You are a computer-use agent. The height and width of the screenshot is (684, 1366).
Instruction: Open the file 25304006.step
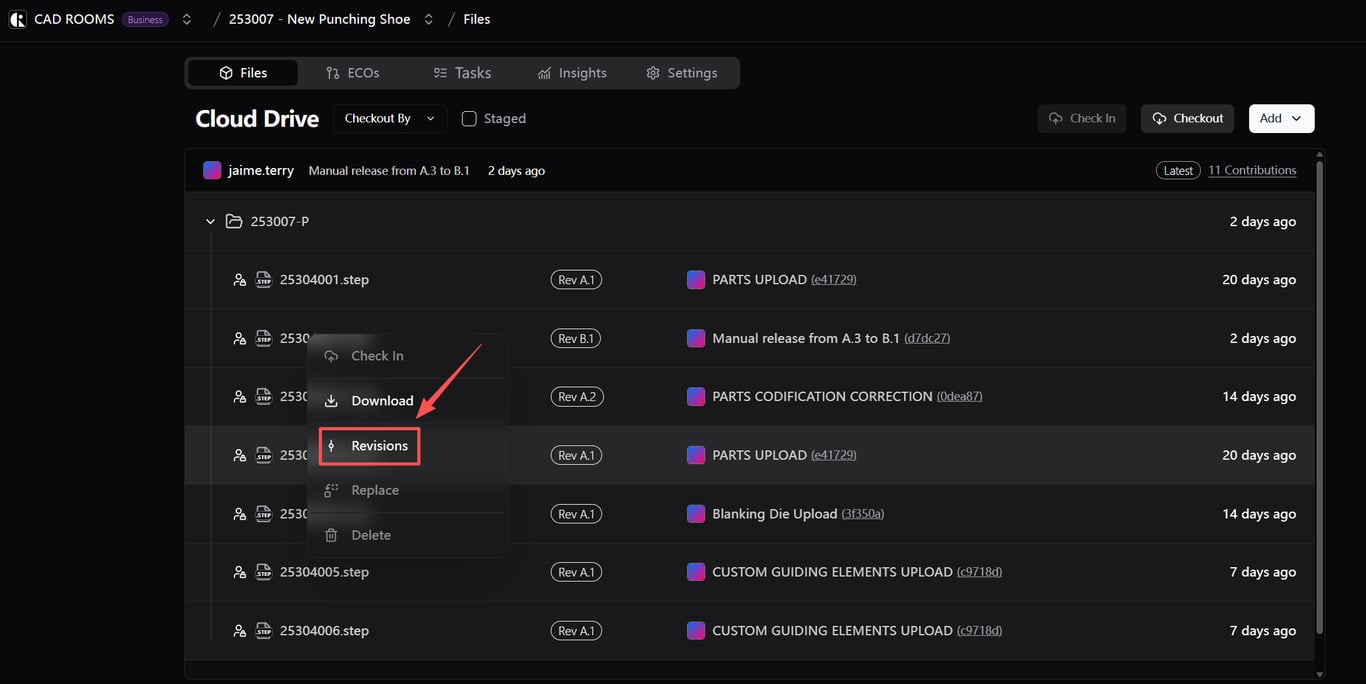pyautogui.click(x=324, y=631)
